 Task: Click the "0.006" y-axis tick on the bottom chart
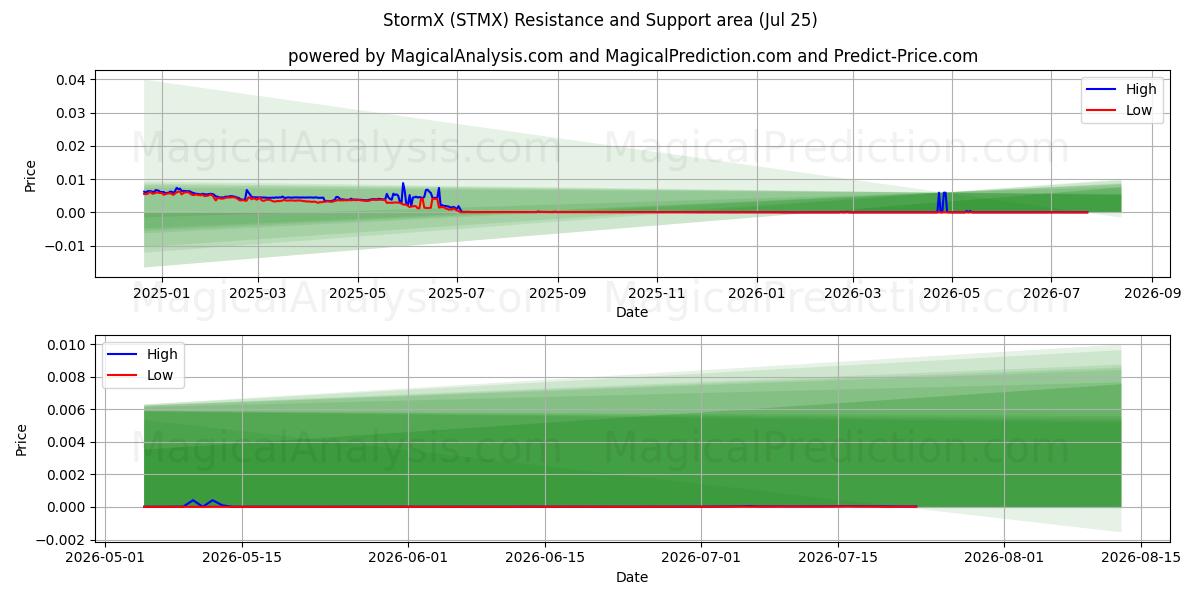(x=69, y=410)
